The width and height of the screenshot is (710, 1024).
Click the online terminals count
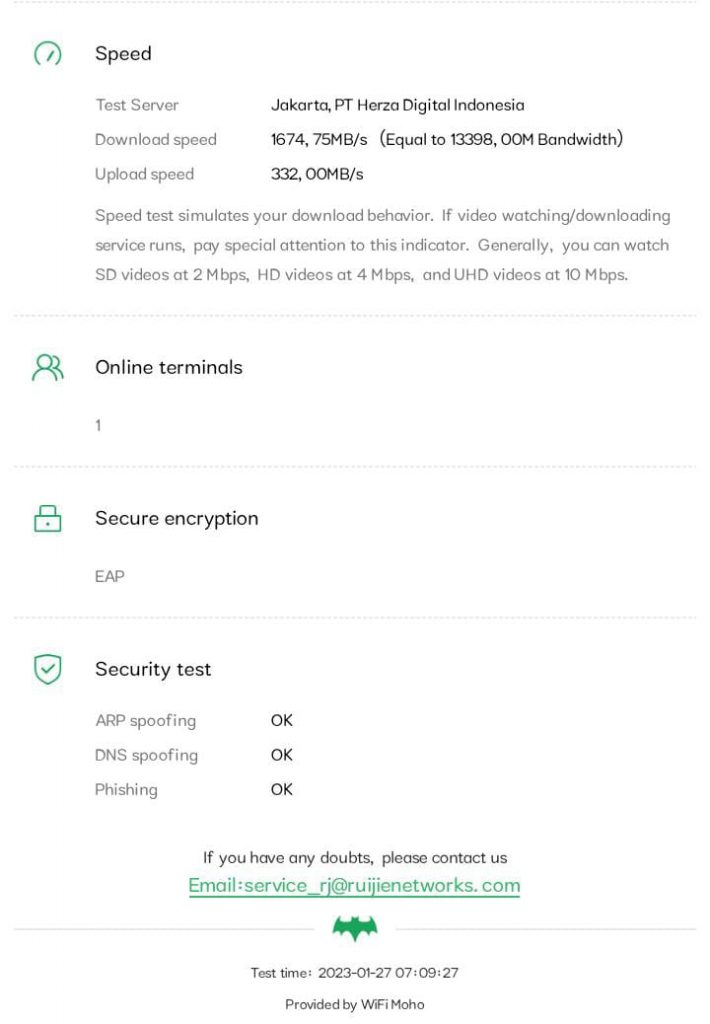tap(98, 426)
